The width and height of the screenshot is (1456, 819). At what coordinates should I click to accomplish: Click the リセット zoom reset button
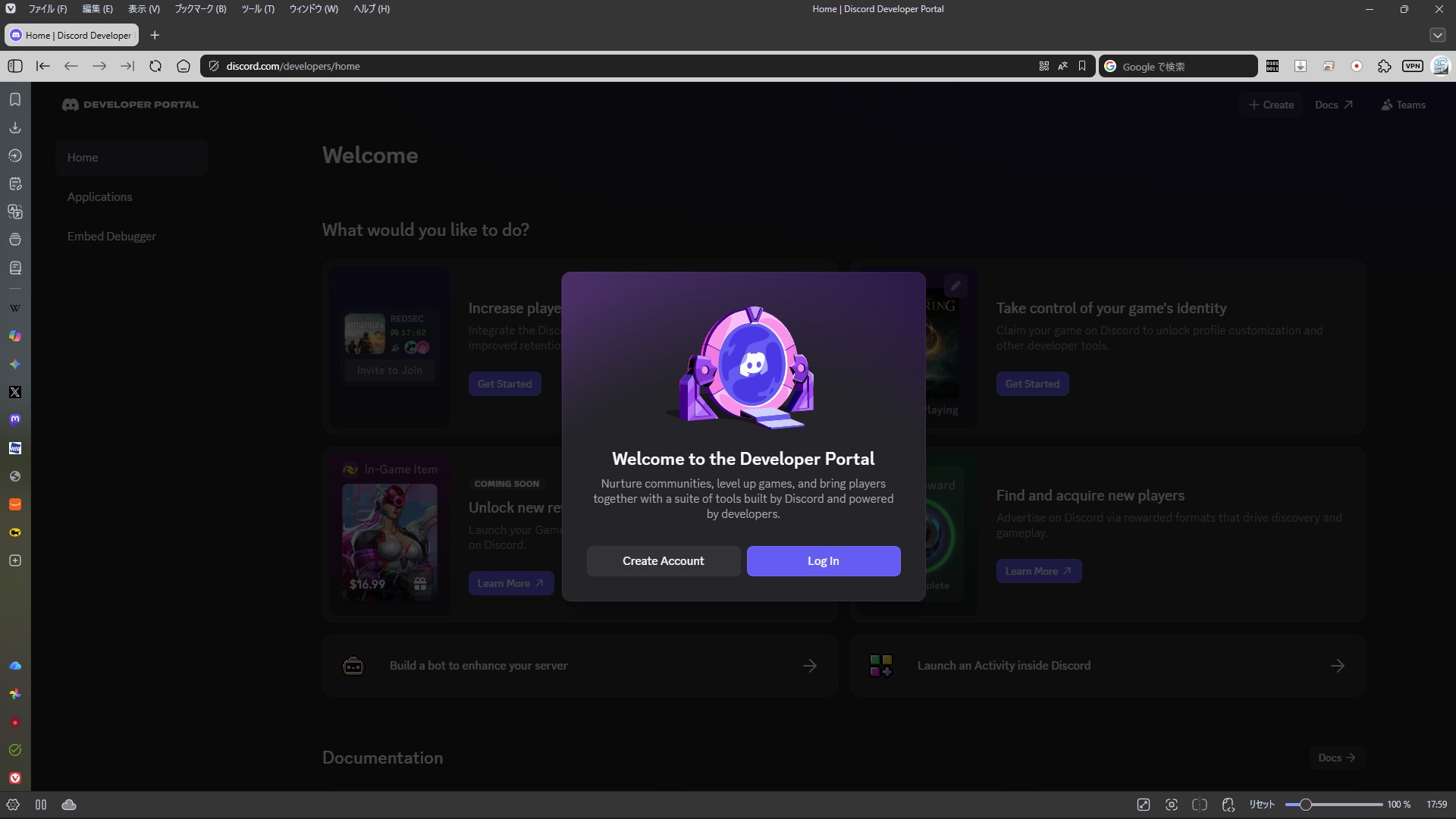pyautogui.click(x=1262, y=805)
